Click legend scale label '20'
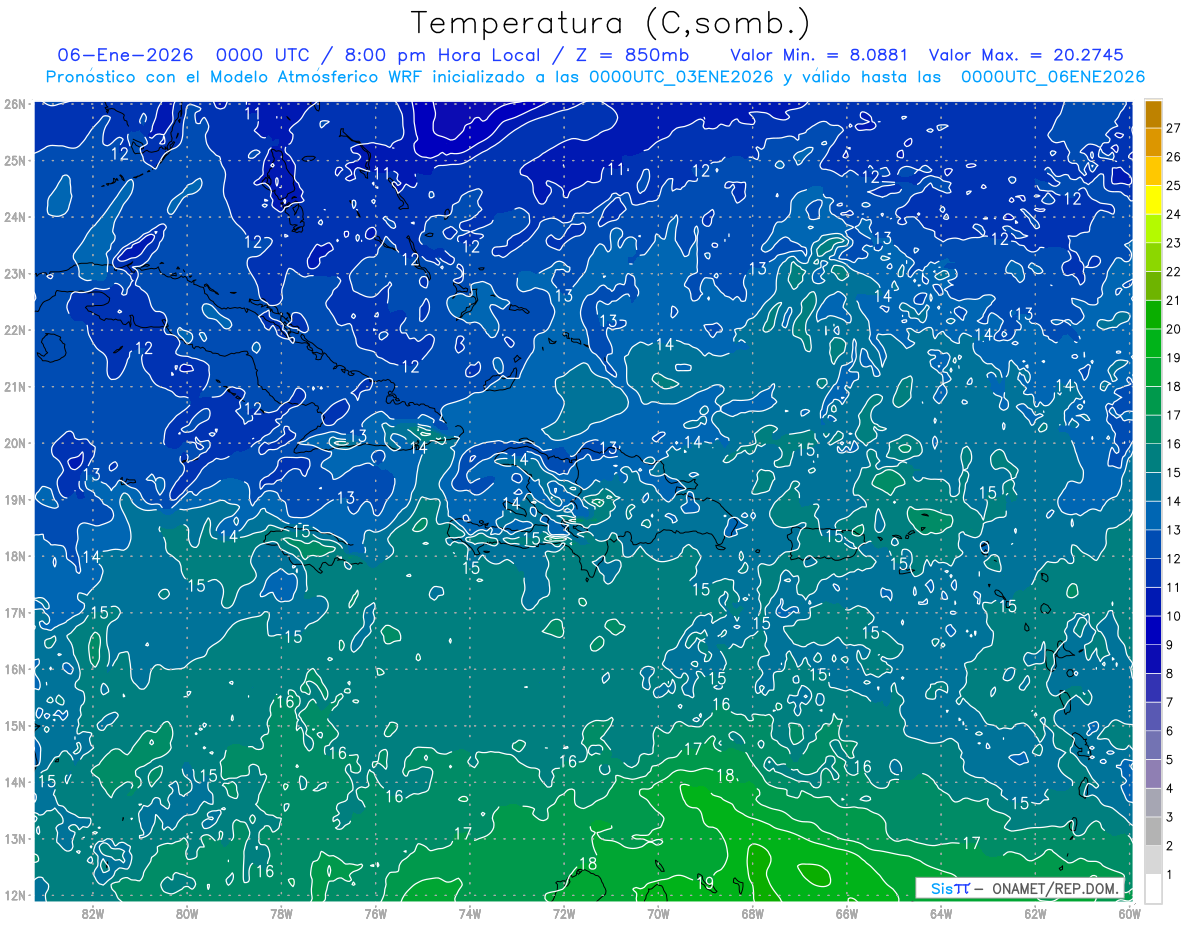 1173,329
